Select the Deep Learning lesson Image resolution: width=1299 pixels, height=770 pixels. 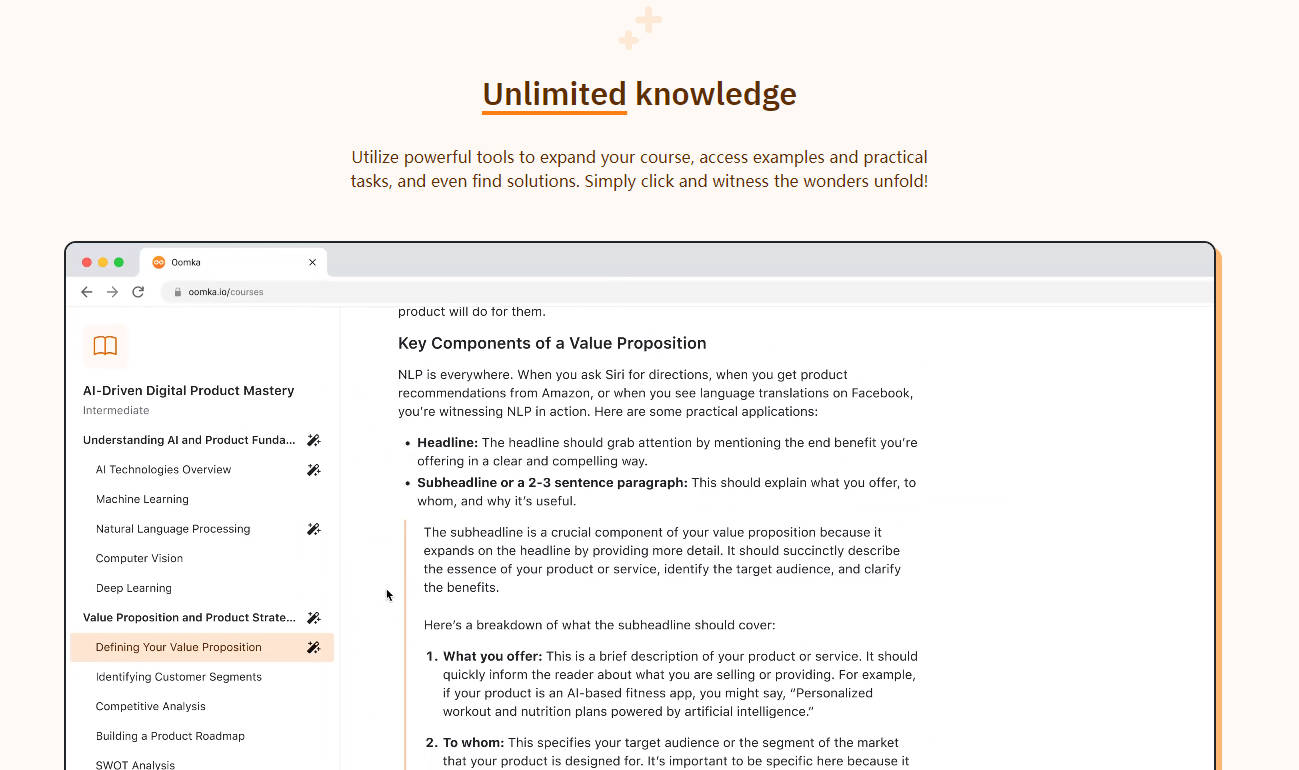click(x=134, y=588)
